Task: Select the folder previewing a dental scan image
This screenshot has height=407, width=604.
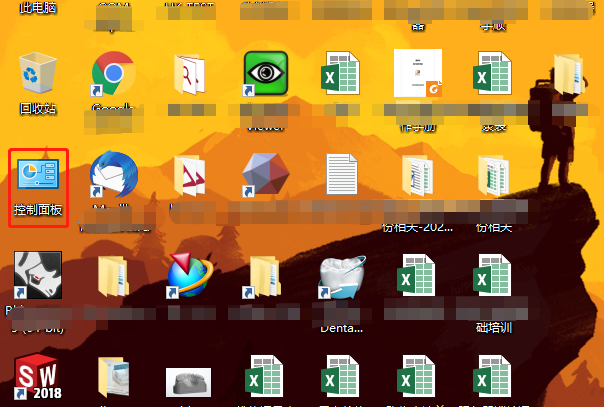Action: (x=113, y=377)
